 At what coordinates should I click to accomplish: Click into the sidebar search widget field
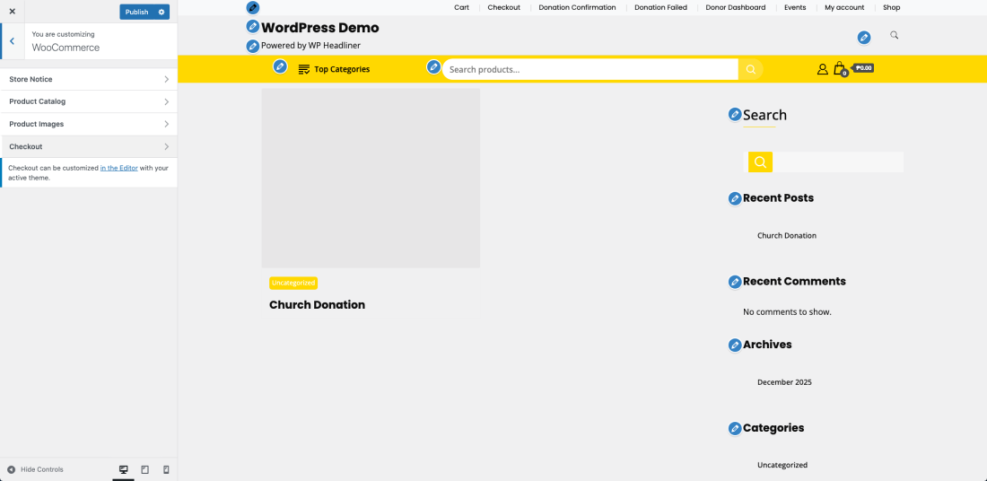(838, 162)
